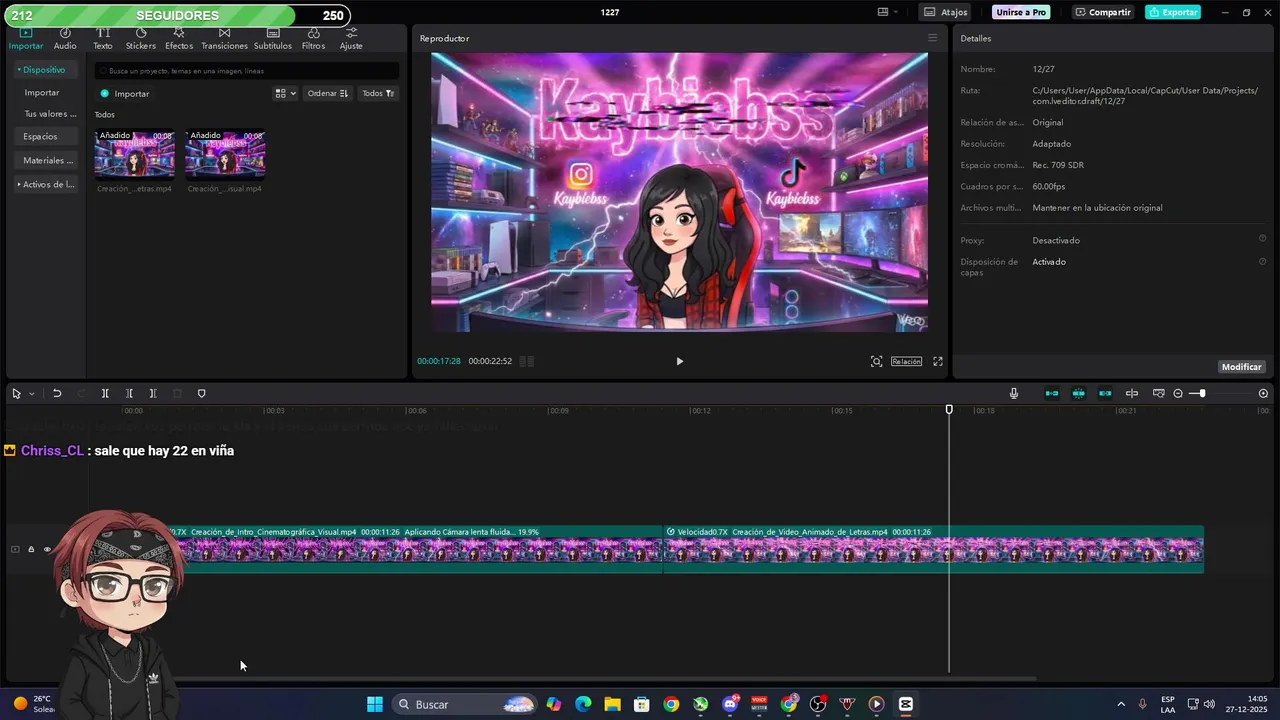The width and height of the screenshot is (1280, 720).
Task: Toggle the preview axis icon
Action: [x=1132, y=394]
